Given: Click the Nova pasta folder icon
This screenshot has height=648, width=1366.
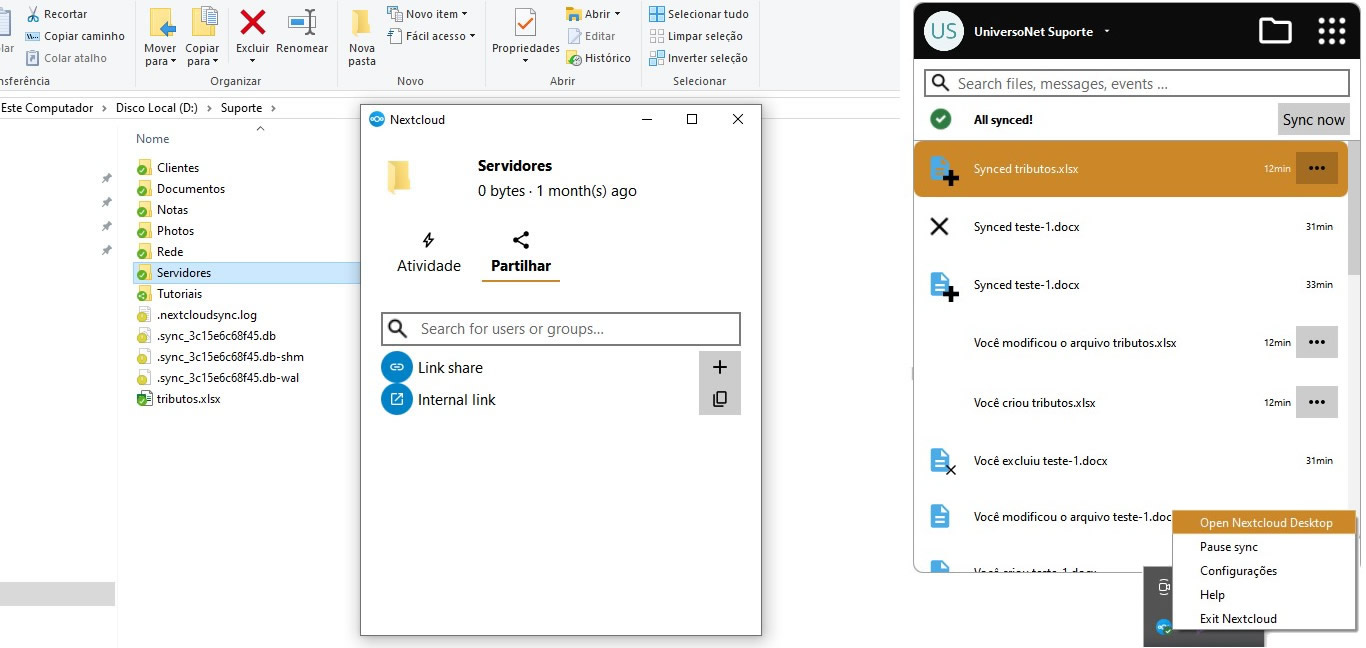Looking at the screenshot, I should coord(361,24).
